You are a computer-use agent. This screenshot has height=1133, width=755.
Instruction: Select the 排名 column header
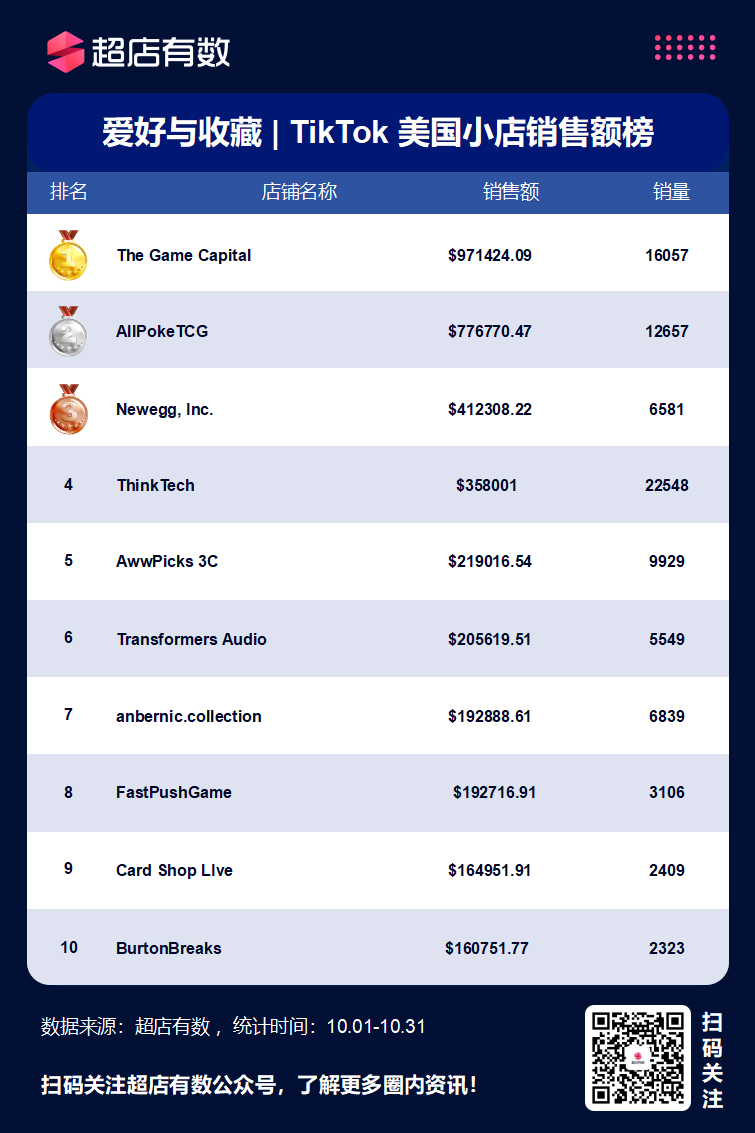69,191
